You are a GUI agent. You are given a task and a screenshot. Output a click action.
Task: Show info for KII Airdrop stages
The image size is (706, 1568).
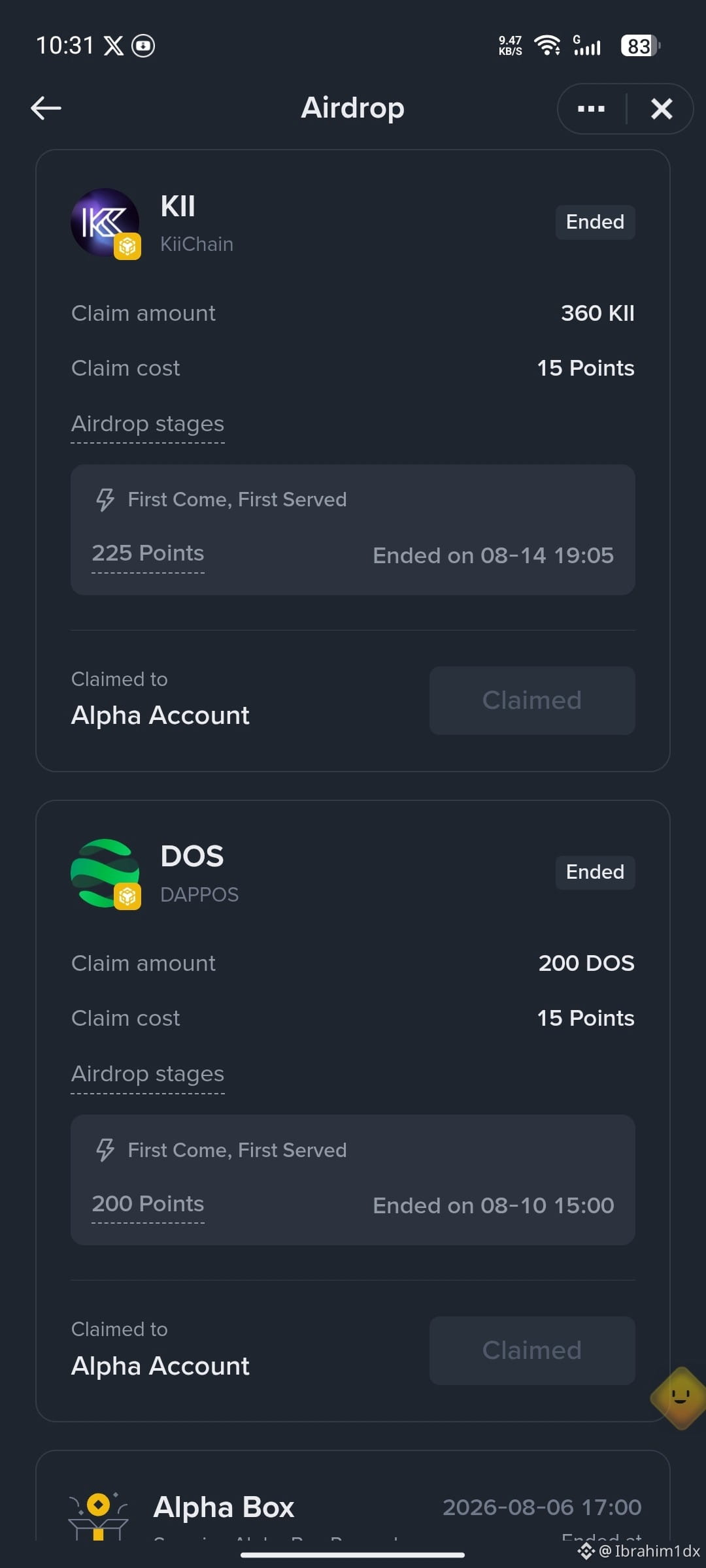[x=148, y=424]
